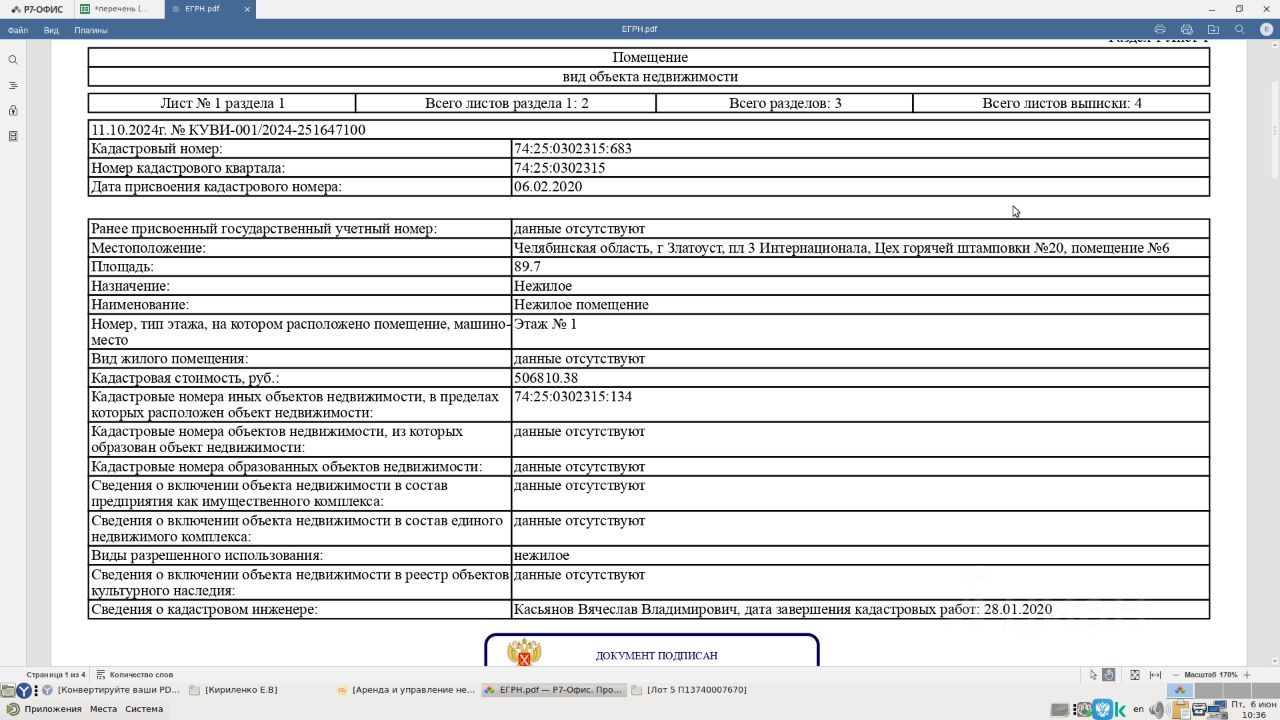1280x720 pixels.
Task: Click the area value 89.7
Action: 527,267
